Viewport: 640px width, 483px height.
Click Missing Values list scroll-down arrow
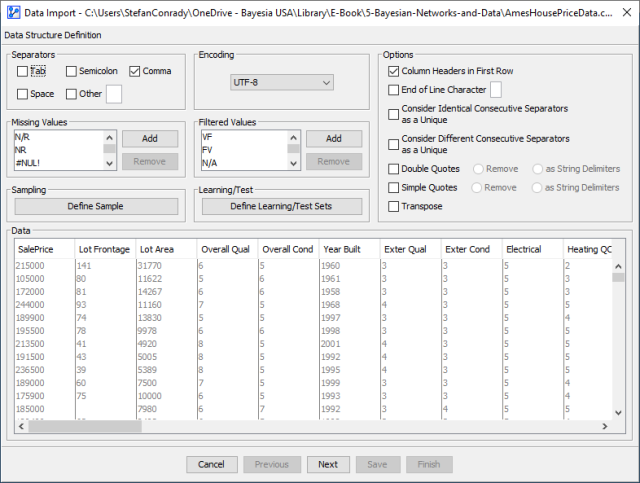[x=109, y=164]
